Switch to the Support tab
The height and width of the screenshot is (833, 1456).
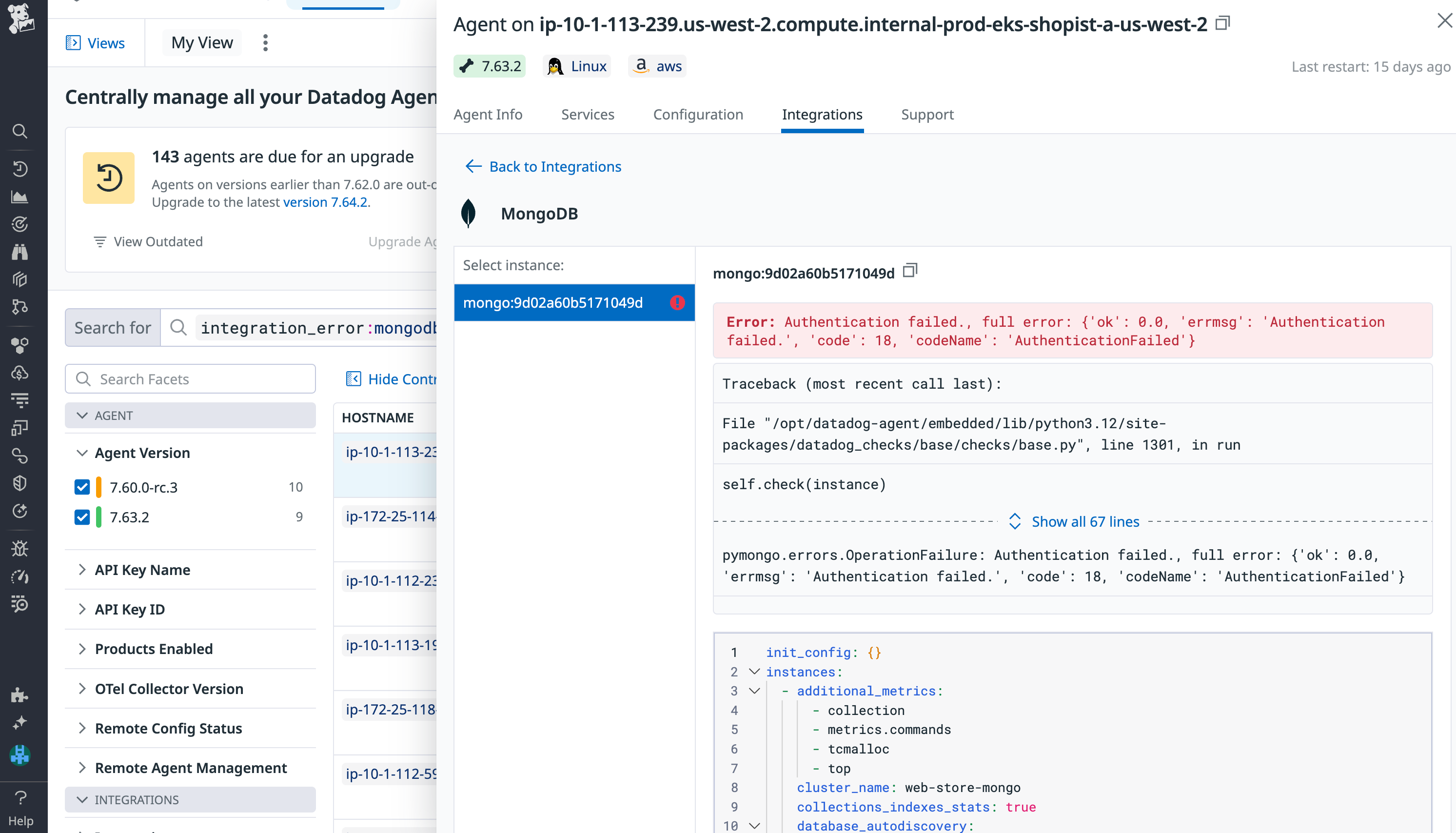(x=927, y=115)
